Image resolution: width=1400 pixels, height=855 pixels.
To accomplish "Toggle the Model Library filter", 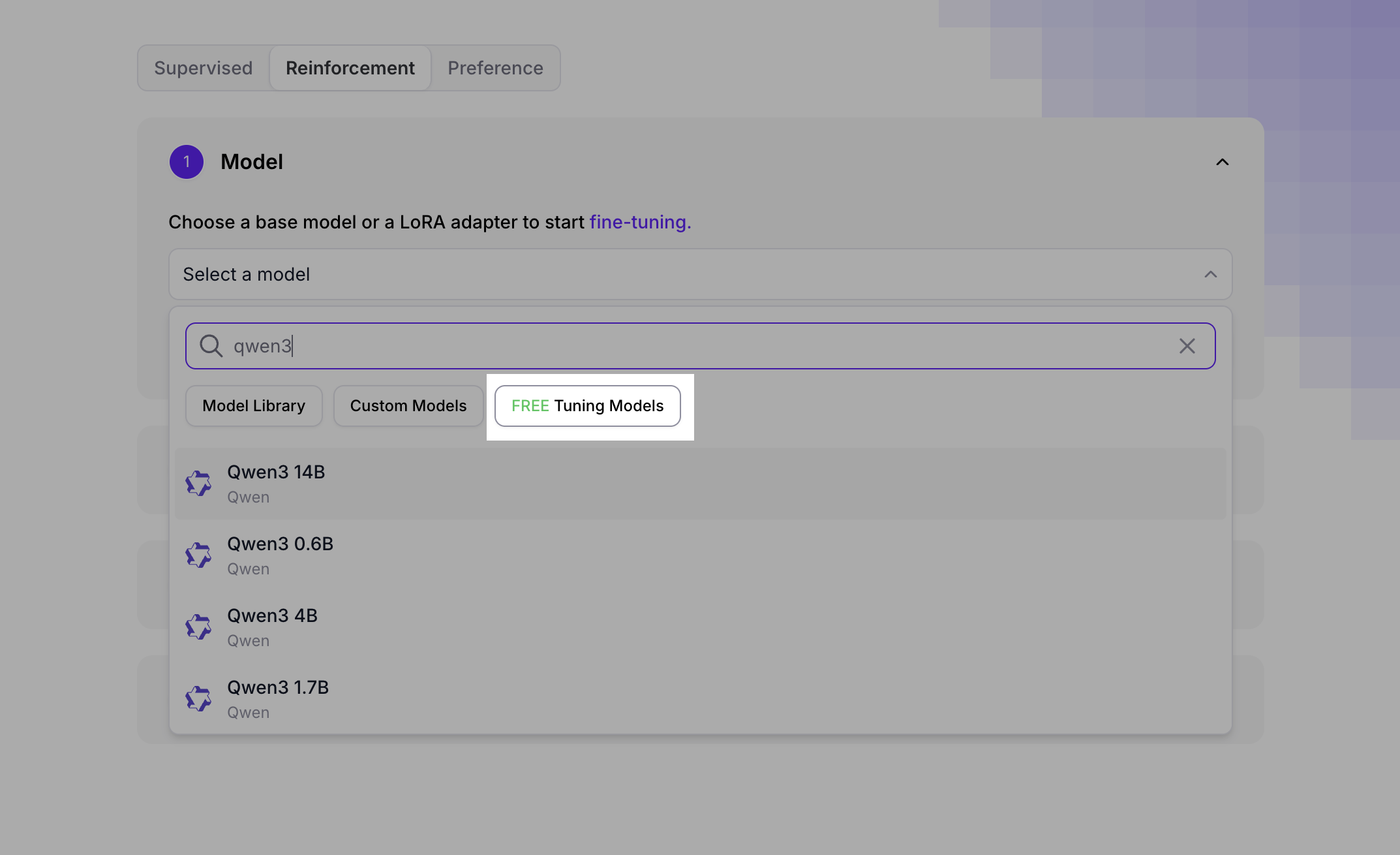I will pyautogui.click(x=253, y=405).
